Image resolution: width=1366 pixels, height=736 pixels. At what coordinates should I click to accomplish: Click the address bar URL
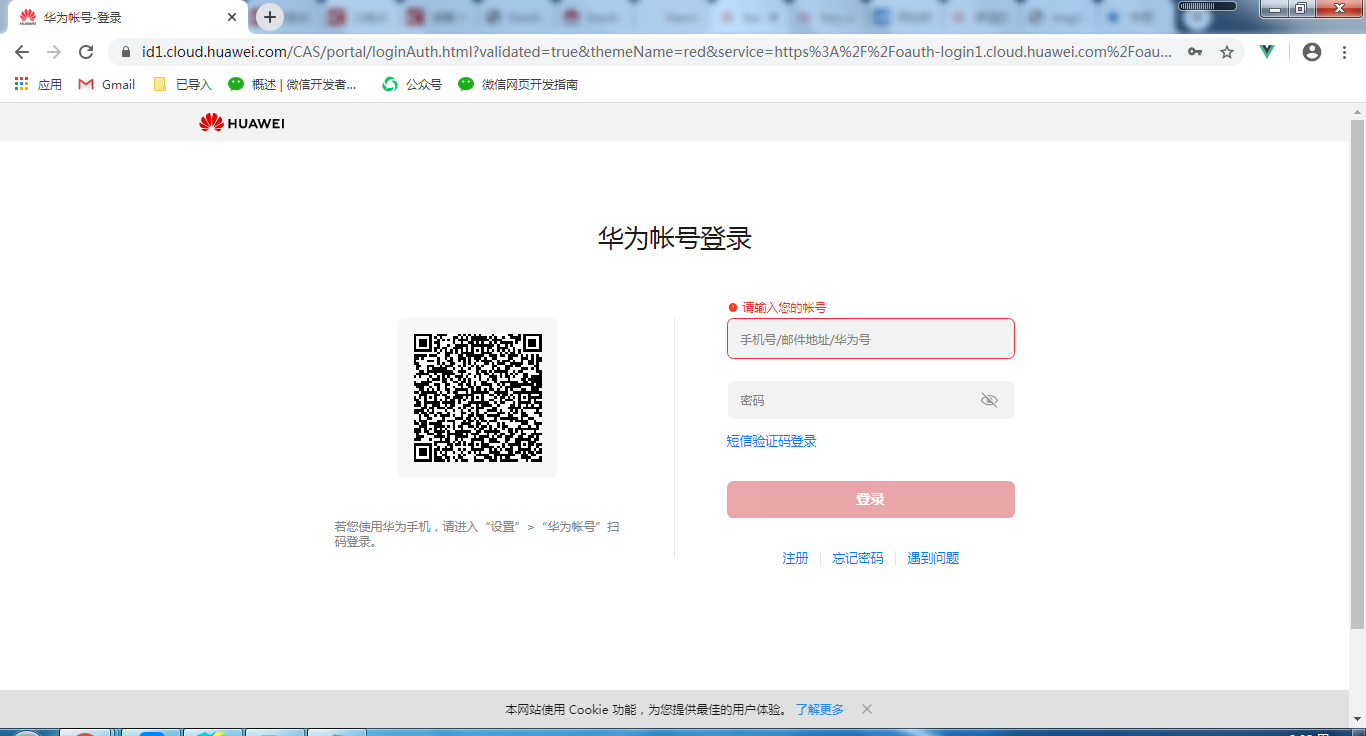pyautogui.click(x=657, y=52)
